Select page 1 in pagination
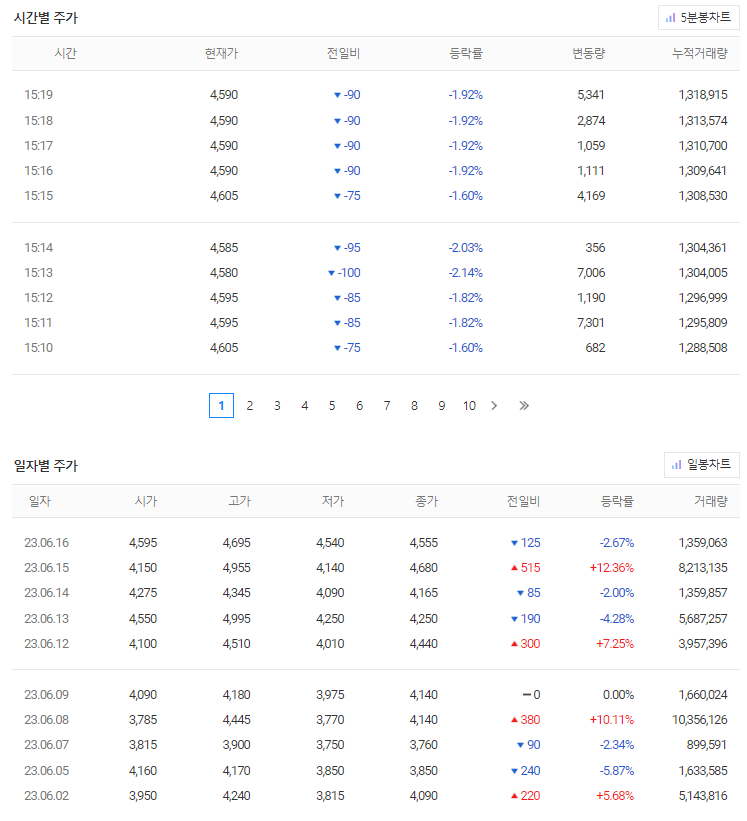The width and height of the screenshot is (747, 821). 221,406
